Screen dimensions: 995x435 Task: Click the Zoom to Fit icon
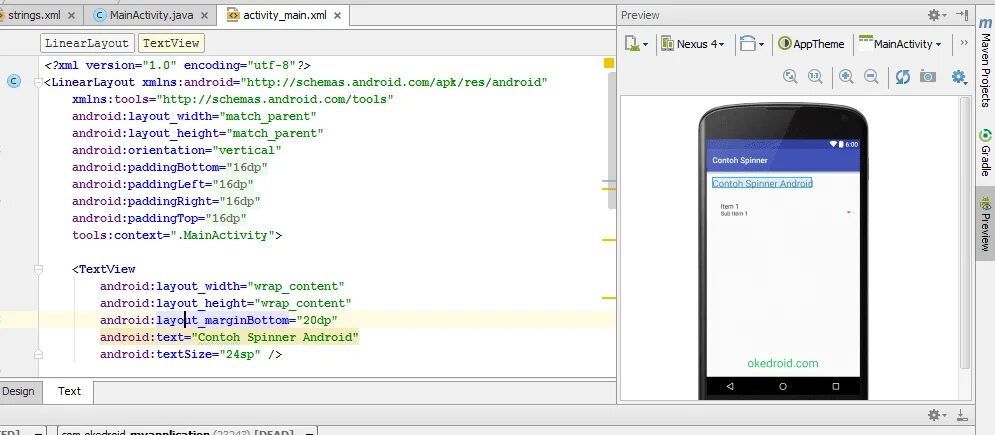(x=790, y=77)
